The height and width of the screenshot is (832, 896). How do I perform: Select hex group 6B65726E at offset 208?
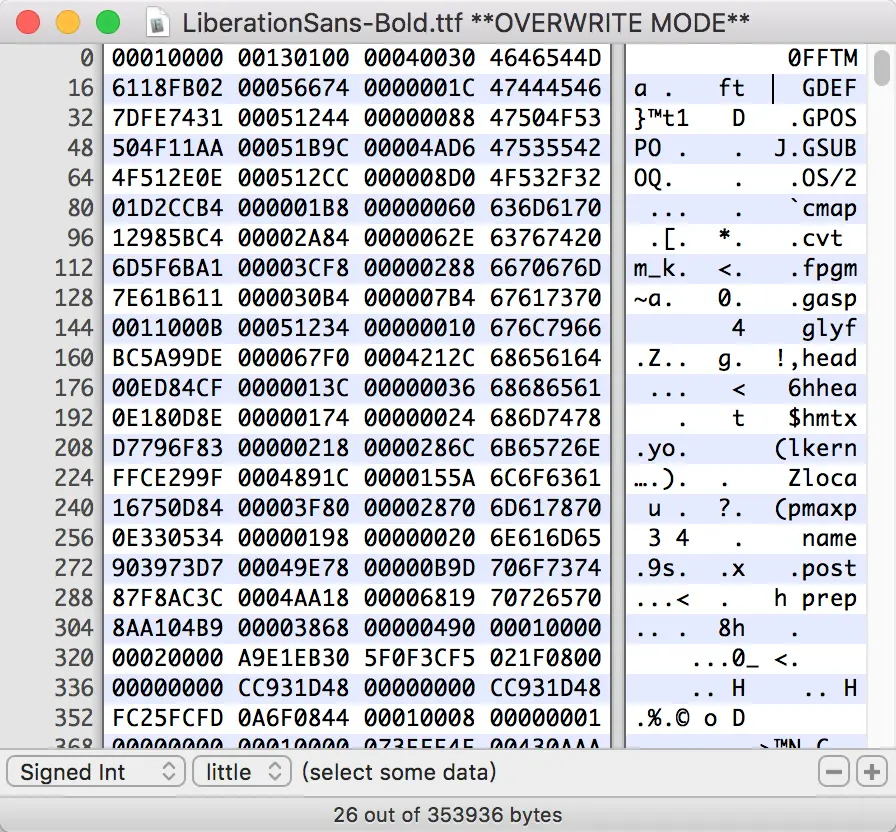[x=546, y=448]
